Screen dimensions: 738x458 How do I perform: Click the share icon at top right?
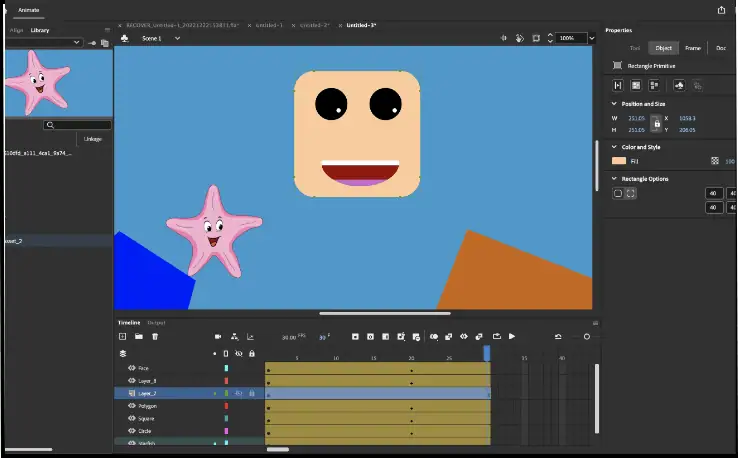point(722,10)
